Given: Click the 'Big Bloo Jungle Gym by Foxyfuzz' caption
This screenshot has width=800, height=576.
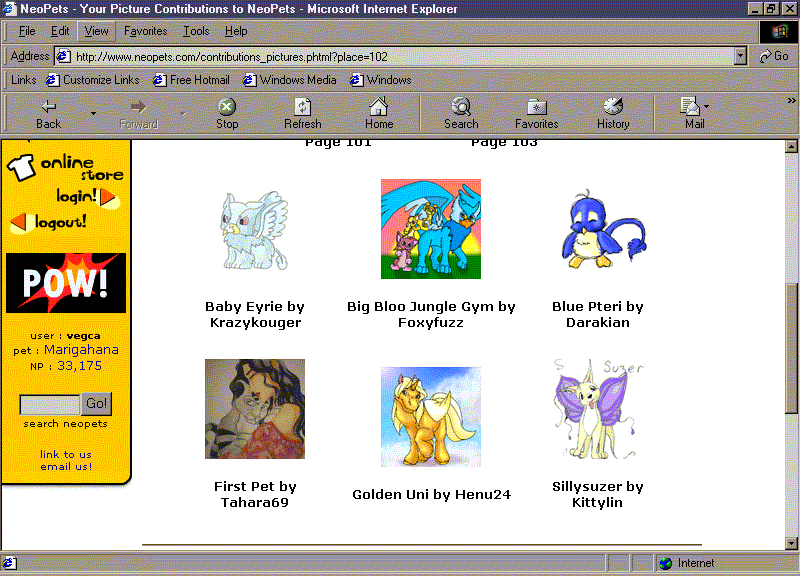Looking at the screenshot, I should pyautogui.click(x=431, y=314).
